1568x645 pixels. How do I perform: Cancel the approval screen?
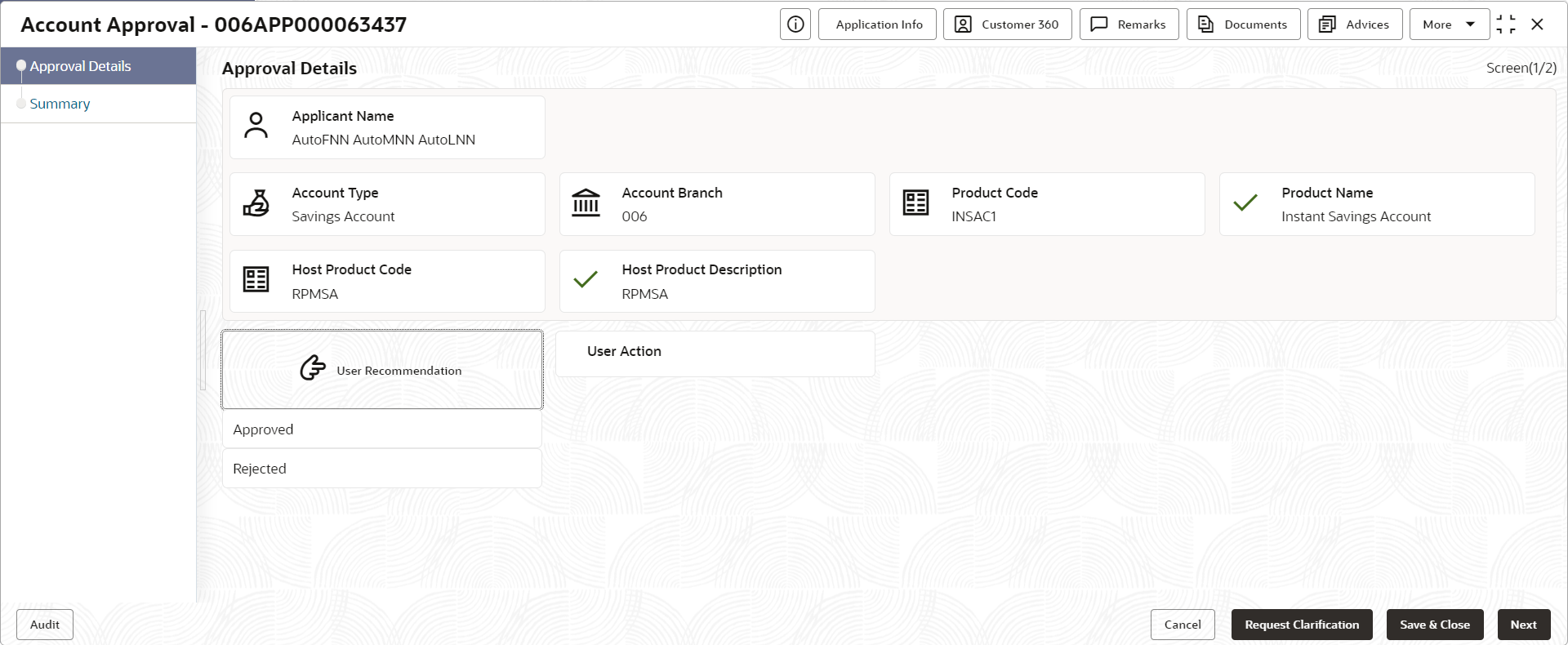[1183, 625]
